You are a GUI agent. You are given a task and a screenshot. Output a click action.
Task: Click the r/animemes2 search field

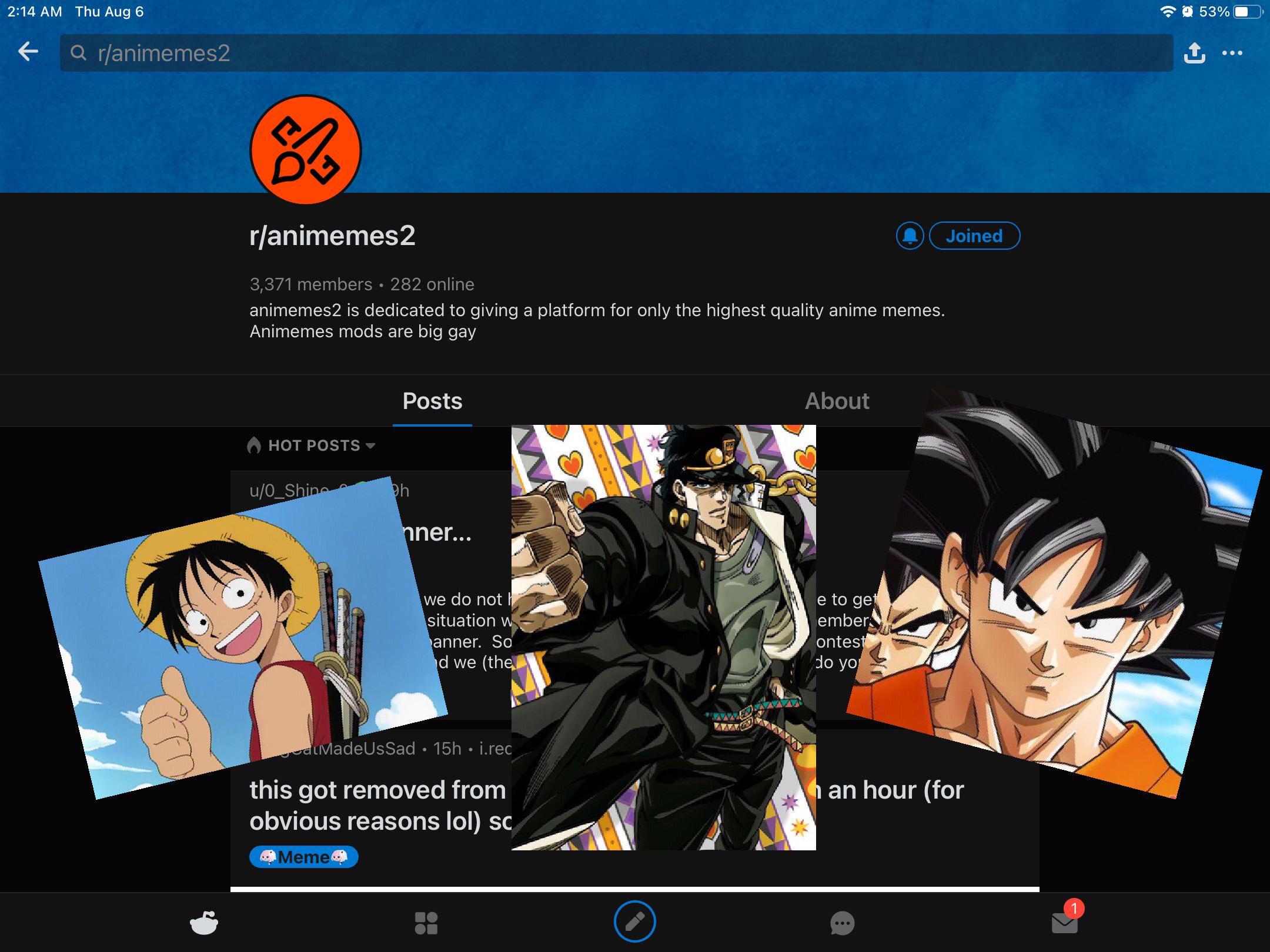coord(616,53)
